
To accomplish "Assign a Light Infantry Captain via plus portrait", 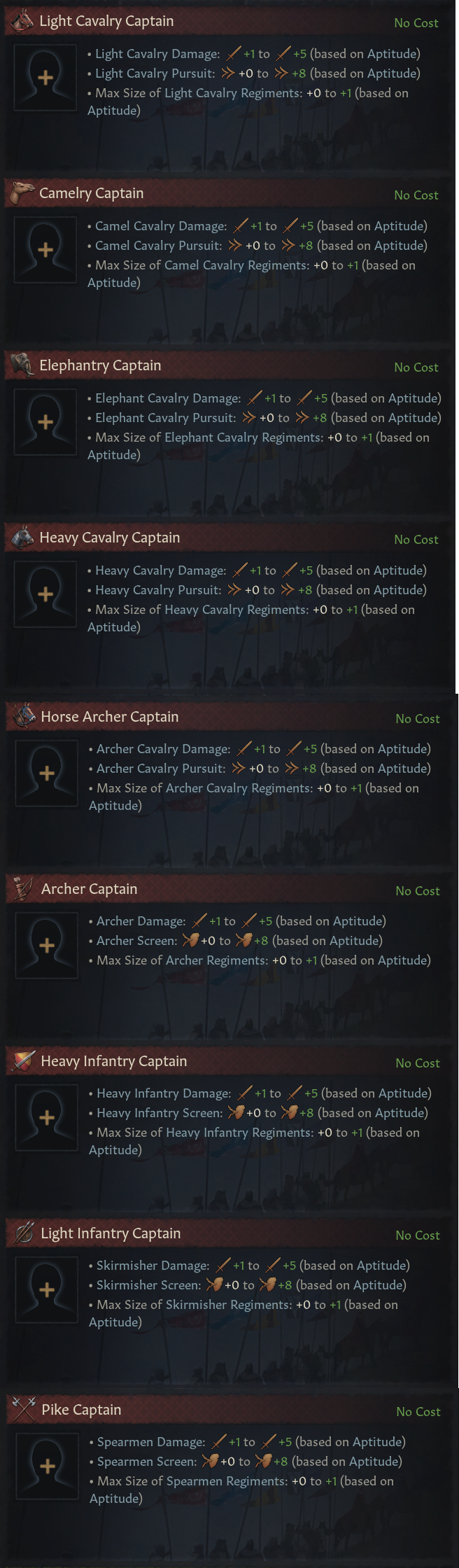I will [x=47, y=1289].
